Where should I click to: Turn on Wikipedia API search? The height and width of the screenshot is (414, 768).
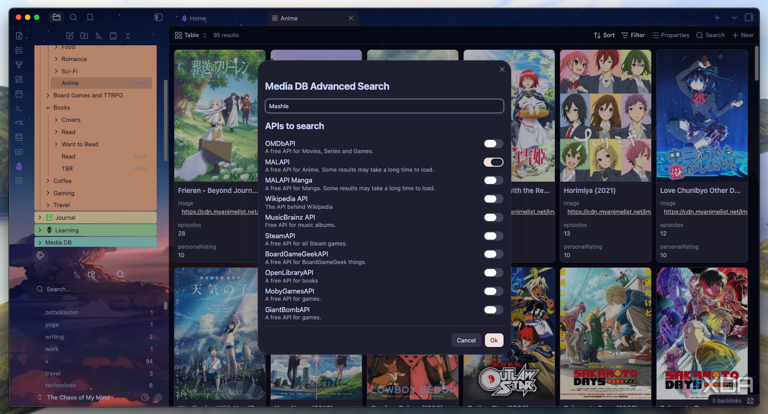click(x=493, y=199)
